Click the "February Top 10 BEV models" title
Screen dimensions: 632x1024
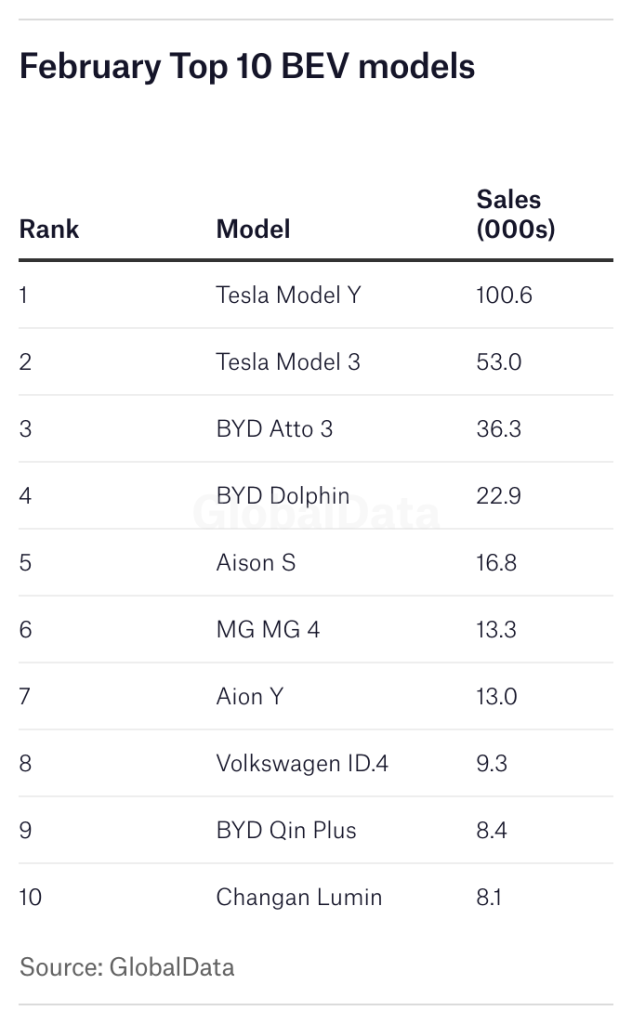point(247,67)
